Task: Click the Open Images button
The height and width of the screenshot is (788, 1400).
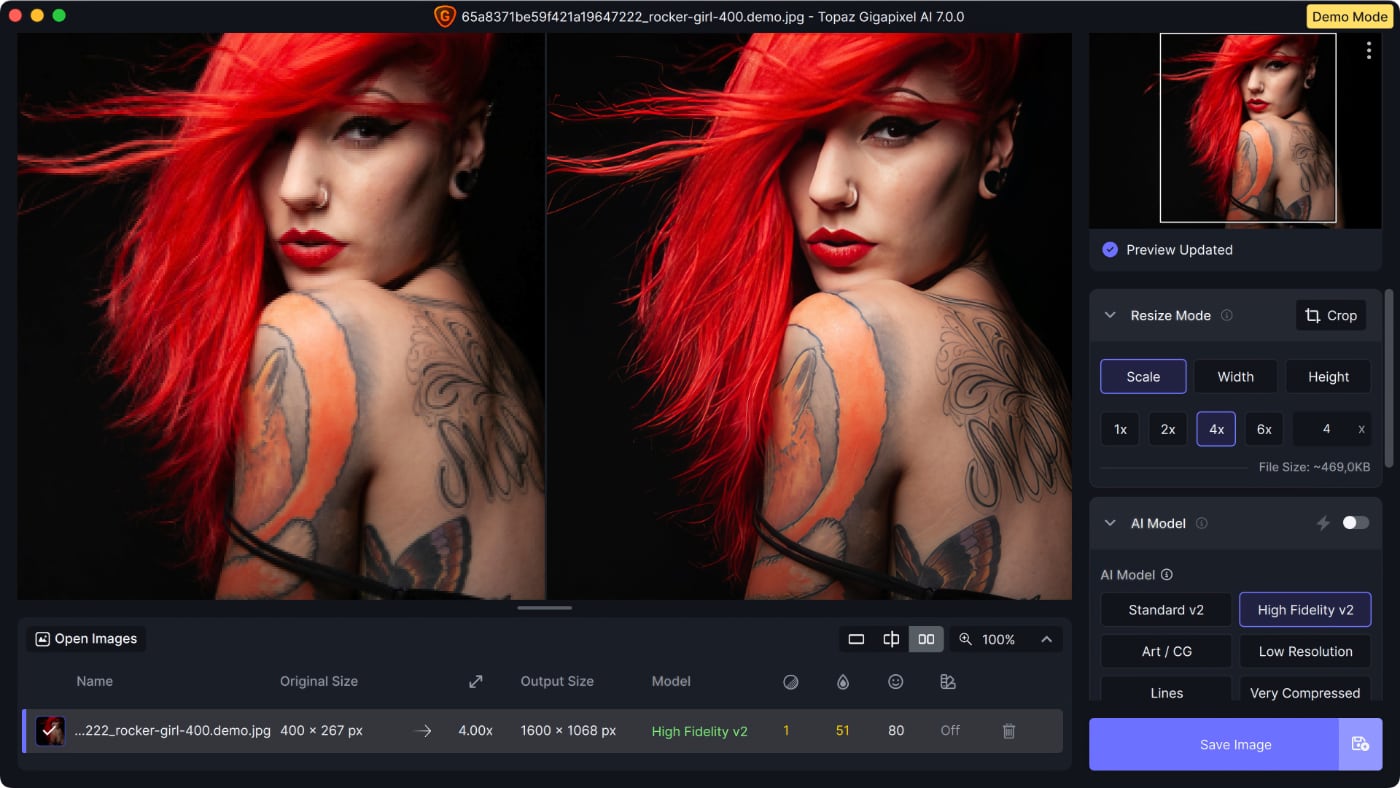Action: (86, 639)
